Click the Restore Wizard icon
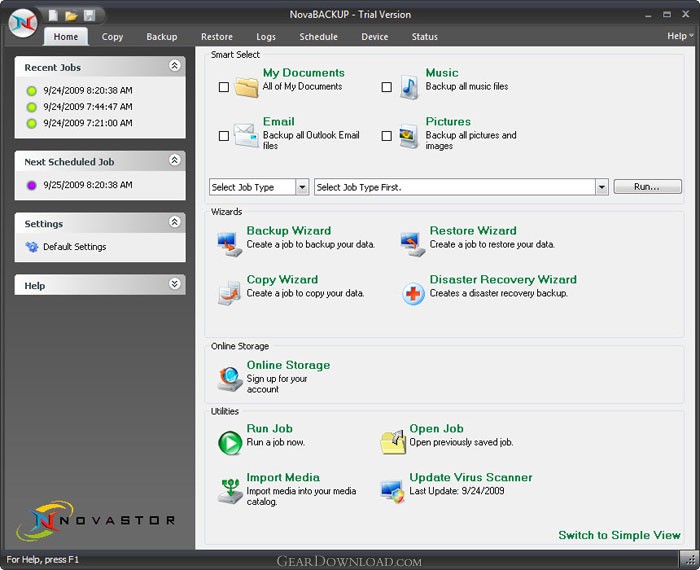The height and width of the screenshot is (570, 700). click(x=412, y=244)
